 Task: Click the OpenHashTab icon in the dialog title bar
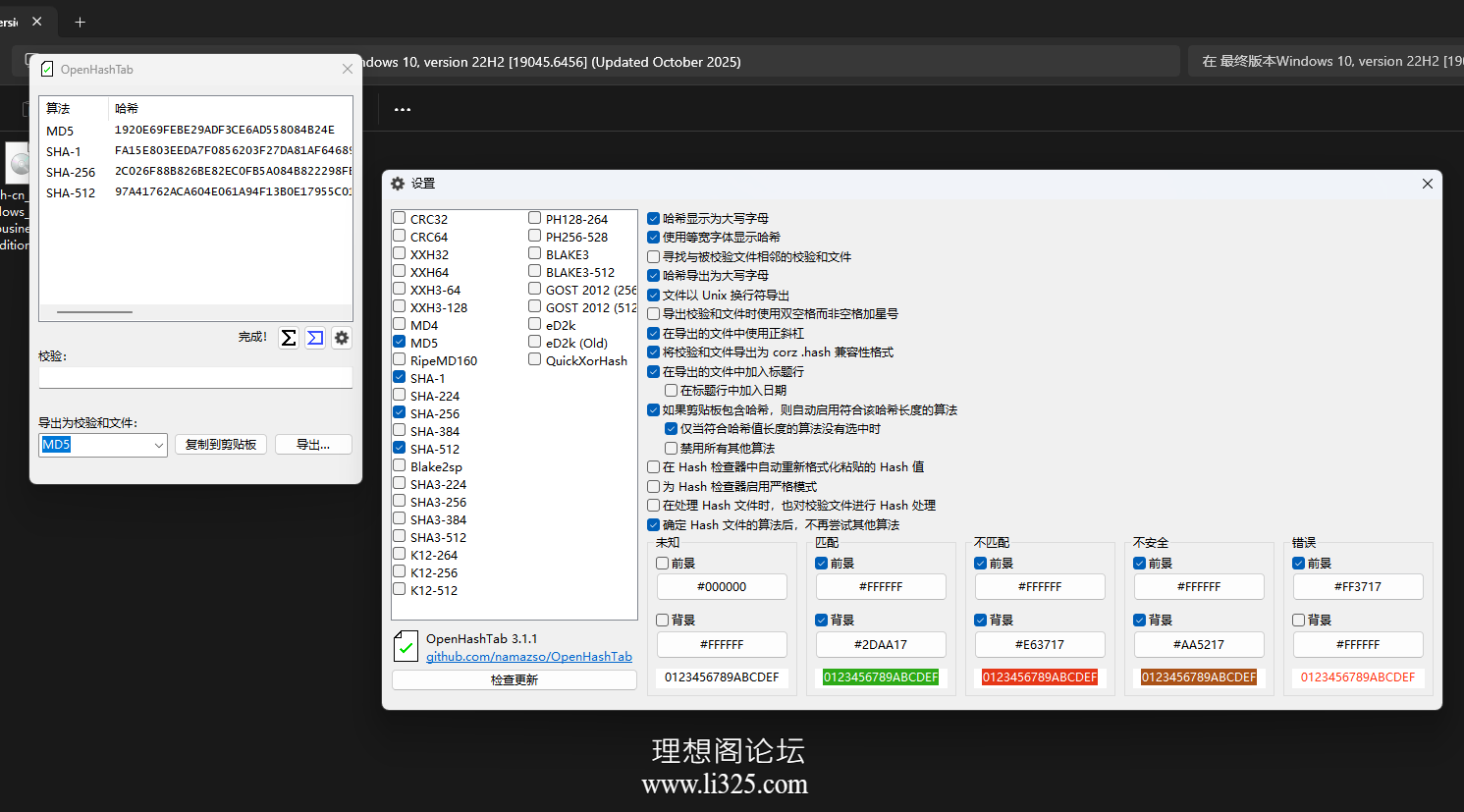(48, 69)
